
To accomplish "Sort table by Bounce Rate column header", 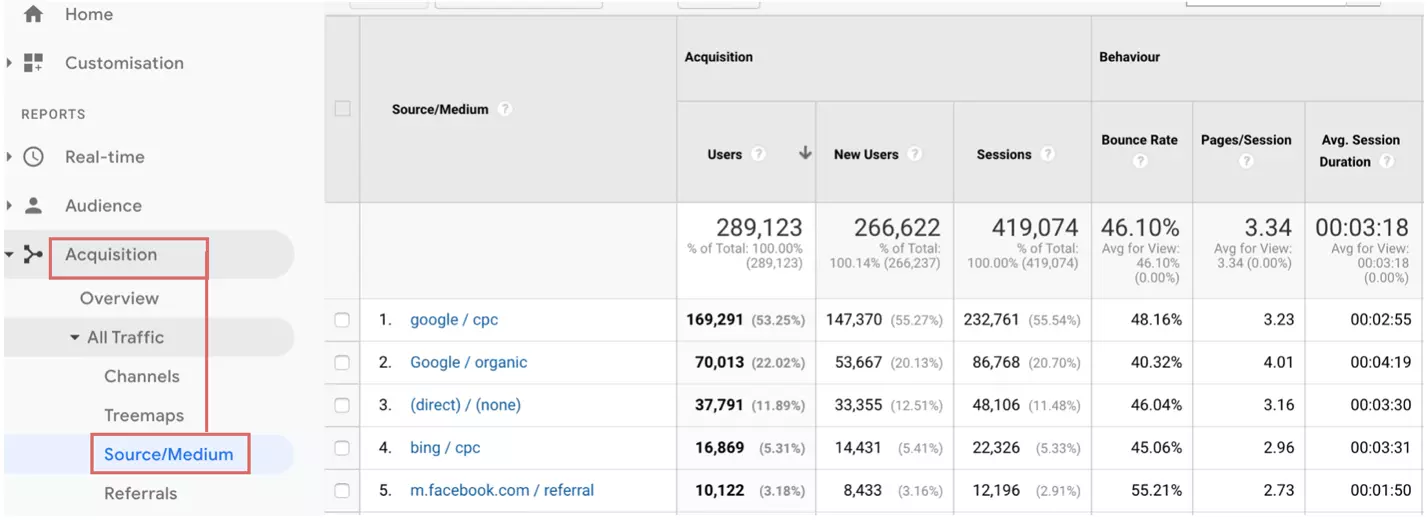I will 1139,140.
